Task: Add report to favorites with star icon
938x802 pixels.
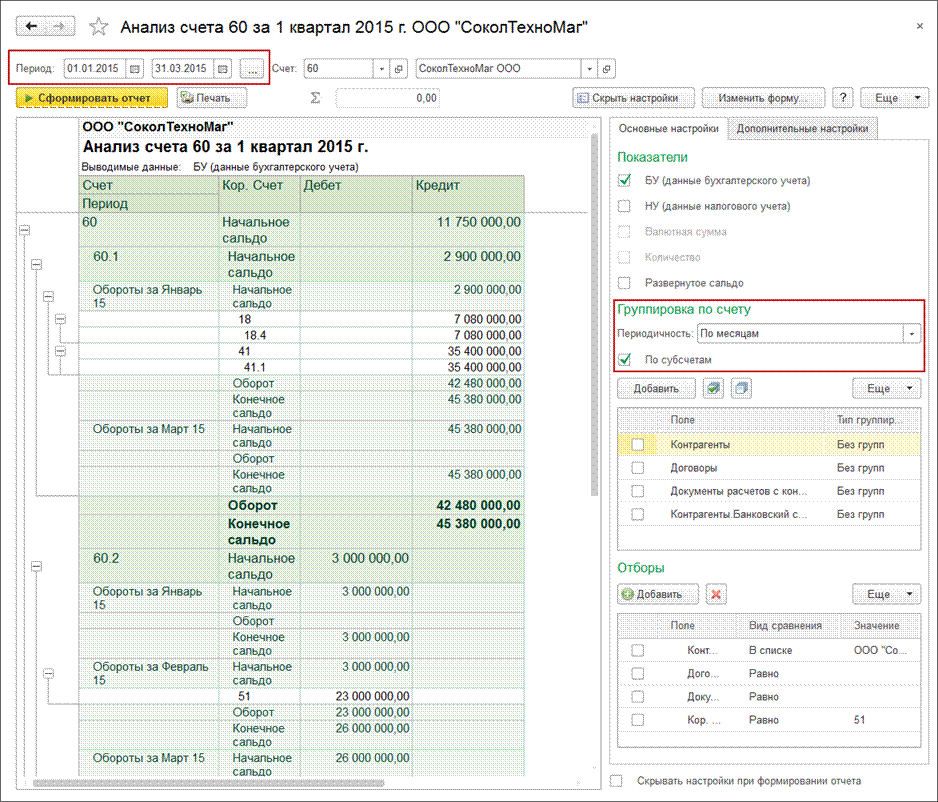Action: tap(98, 27)
